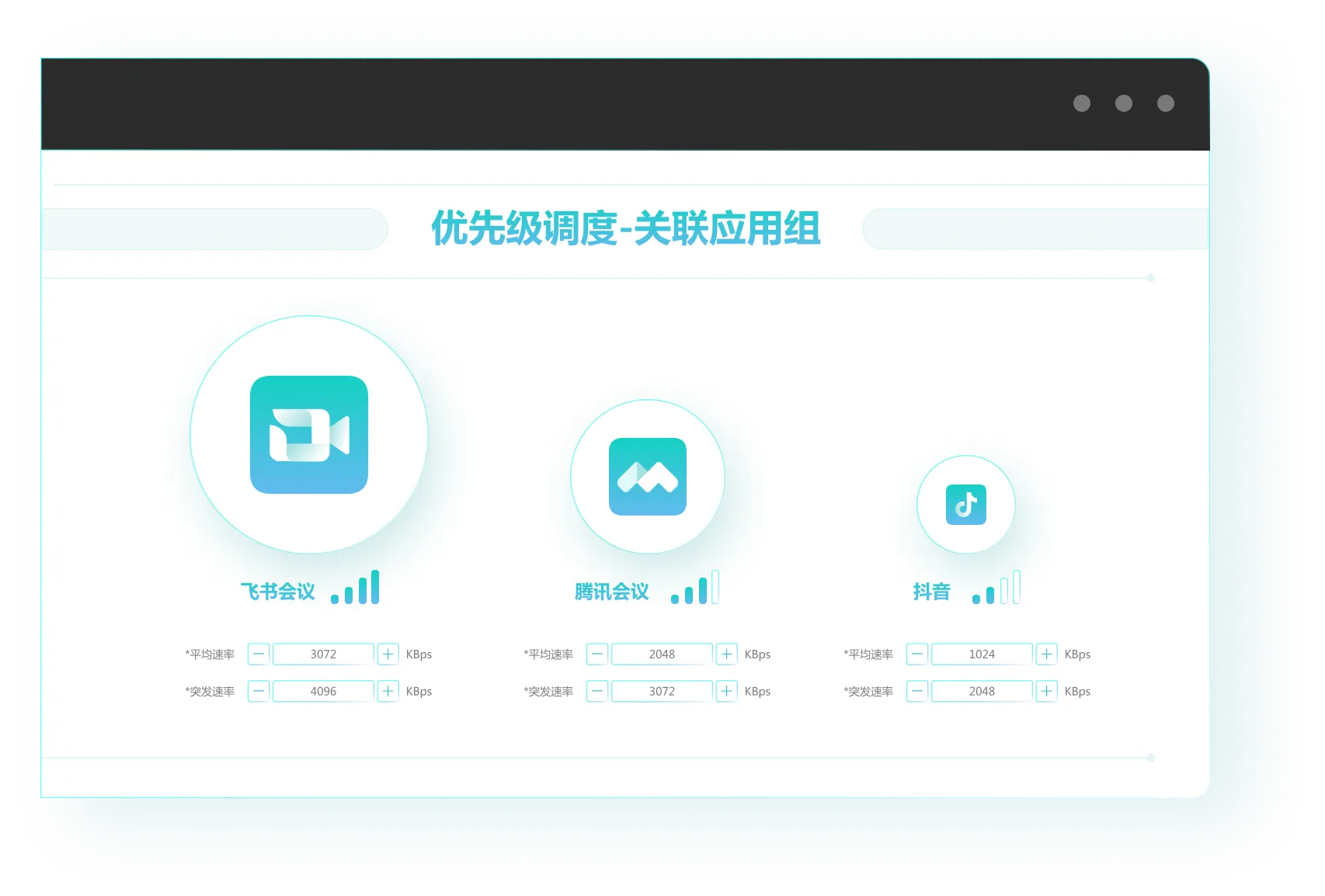Viewport: 1325px width, 896px height.
Task: Click the first gray title bar dot
Action: click(x=1082, y=103)
